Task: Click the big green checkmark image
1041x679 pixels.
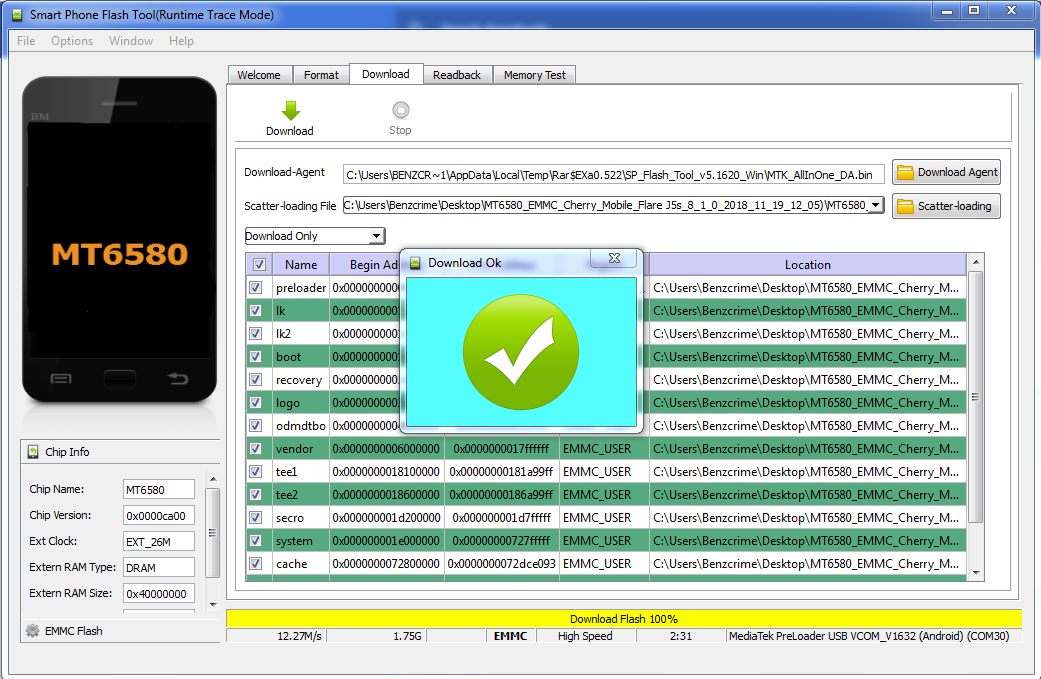Action: pyautogui.click(x=520, y=352)
